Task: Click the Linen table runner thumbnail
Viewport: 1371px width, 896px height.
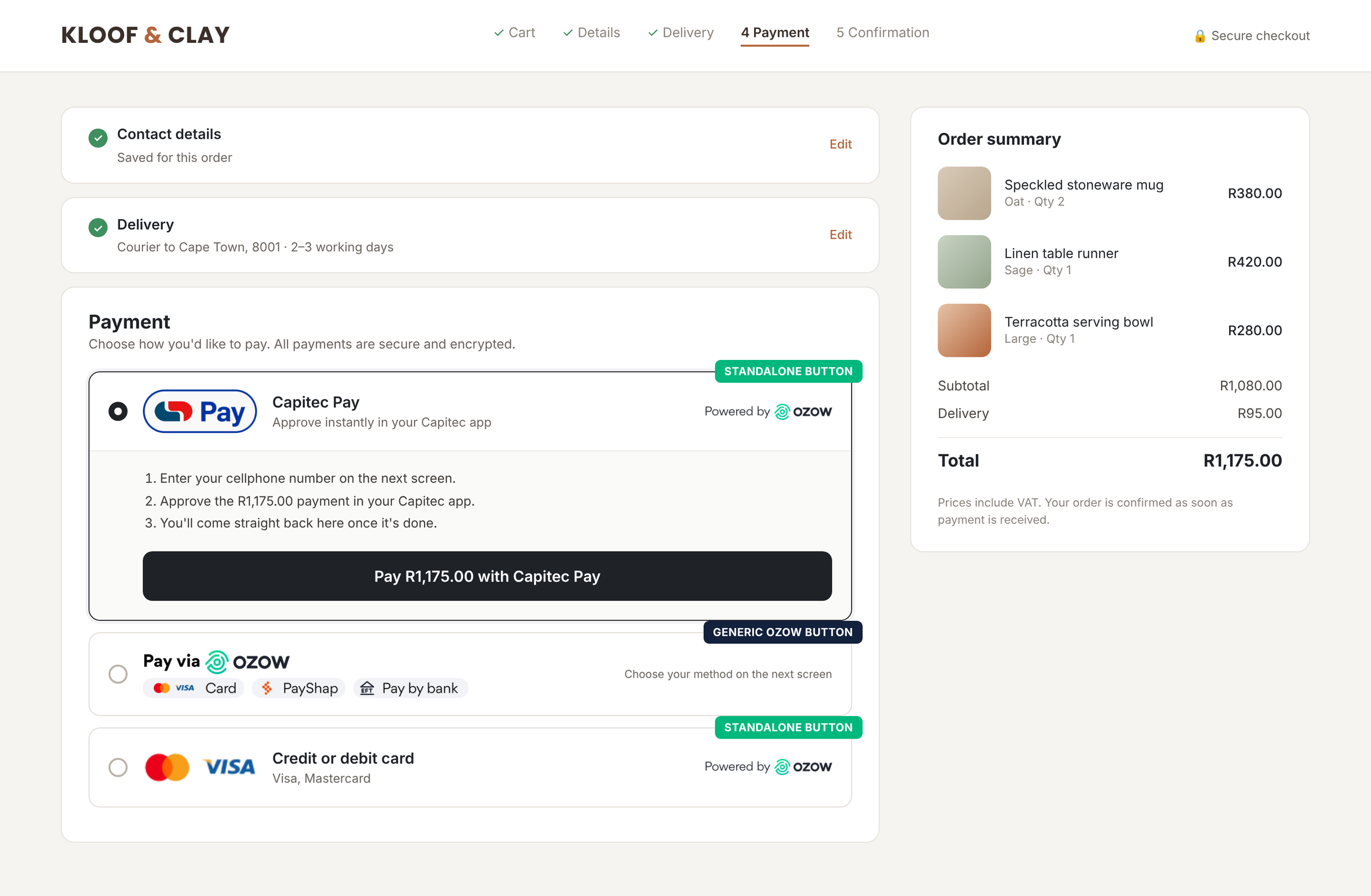Action: (x=965, y=261)
